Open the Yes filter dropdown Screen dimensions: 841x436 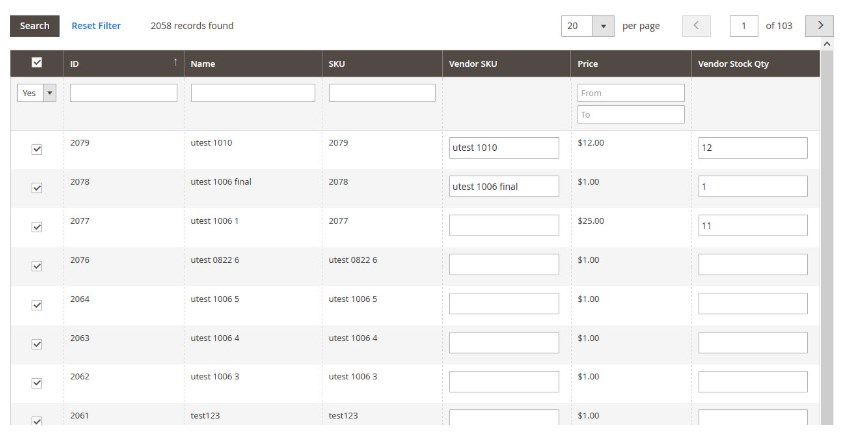click(x=37, y=92)
